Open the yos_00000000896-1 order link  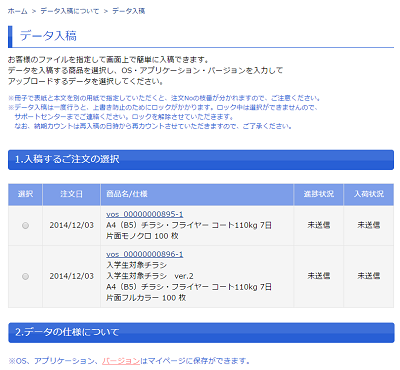(x=145, y=254)
